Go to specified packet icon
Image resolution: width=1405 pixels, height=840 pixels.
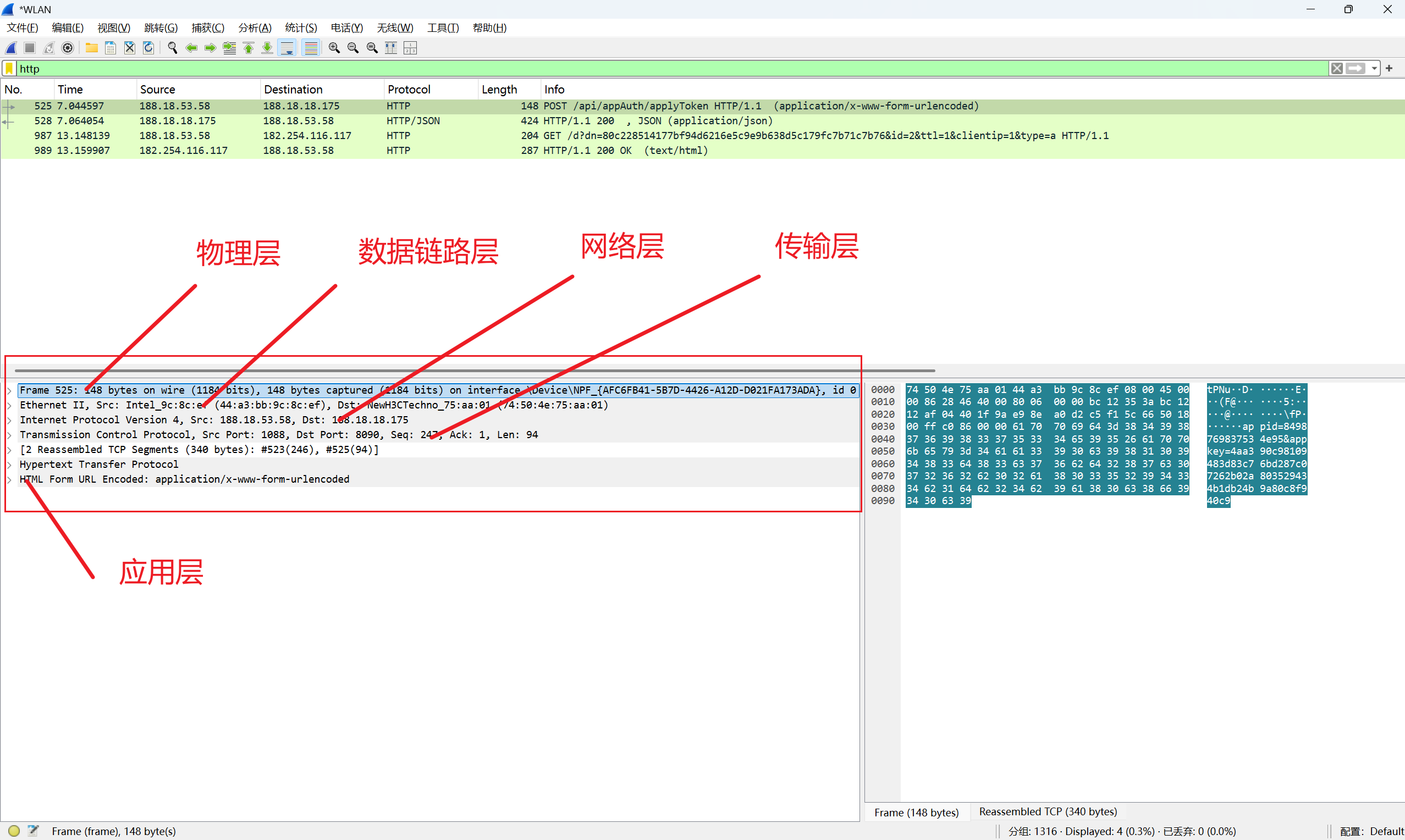229,48
